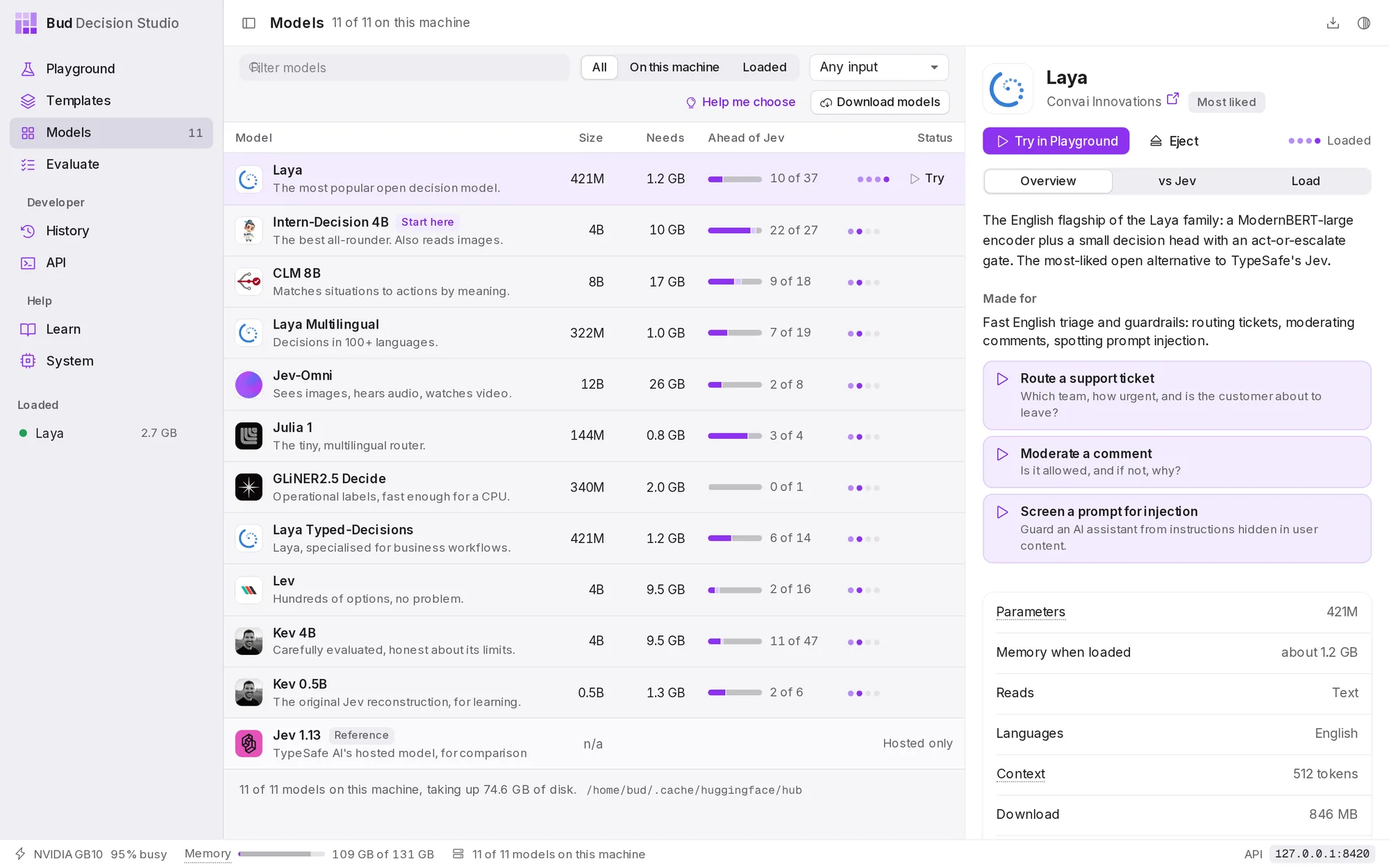The image size is (1389, 868).
Task: Run the Moderate a comment example
Action: [x=1176, y=462]
